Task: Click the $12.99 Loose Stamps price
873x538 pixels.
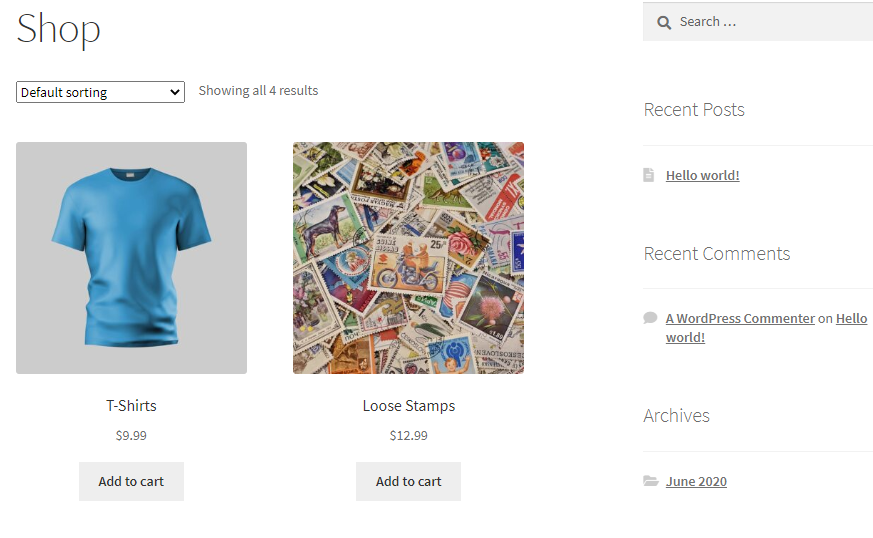Action: 408,435
